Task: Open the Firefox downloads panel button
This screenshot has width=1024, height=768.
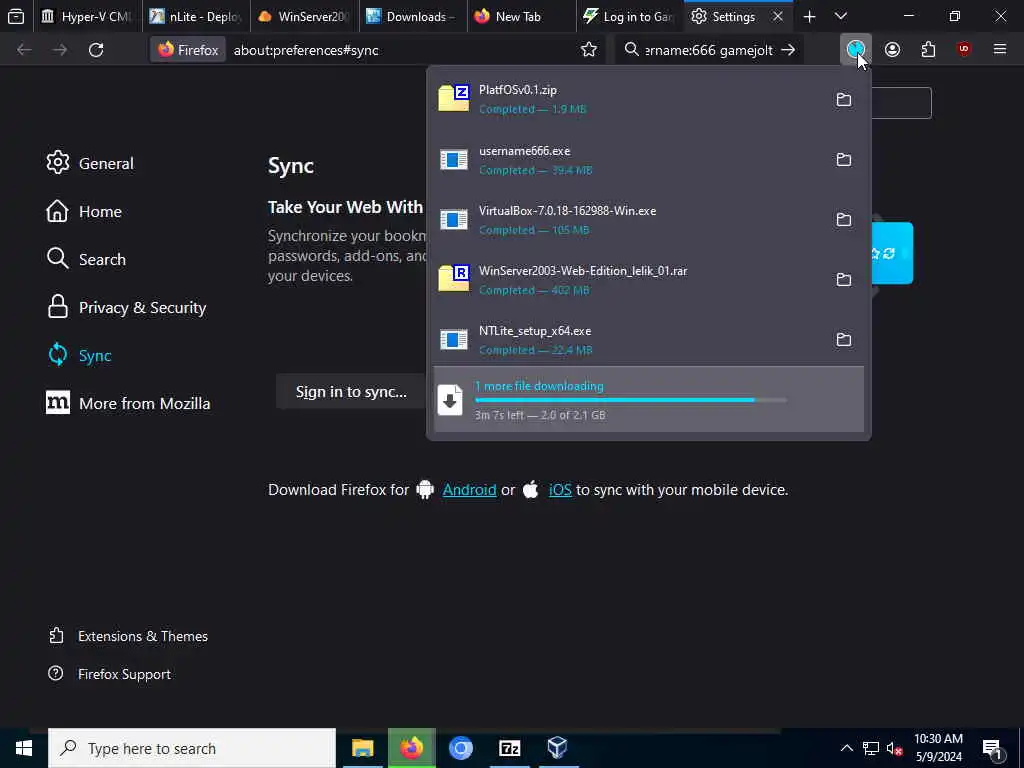Action: click(856, 50)
